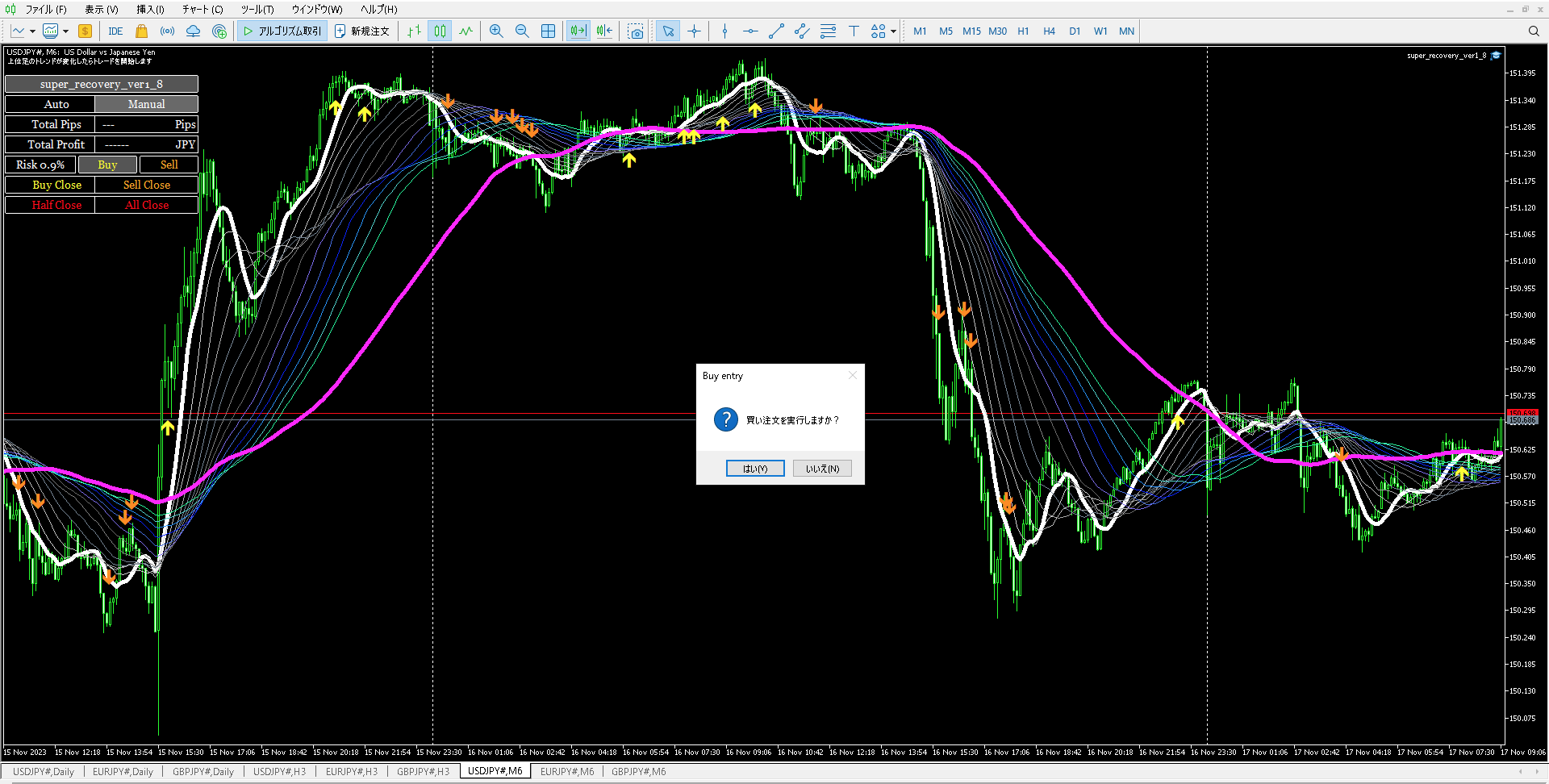Select the D1 timeframe

click(1075, 31)
